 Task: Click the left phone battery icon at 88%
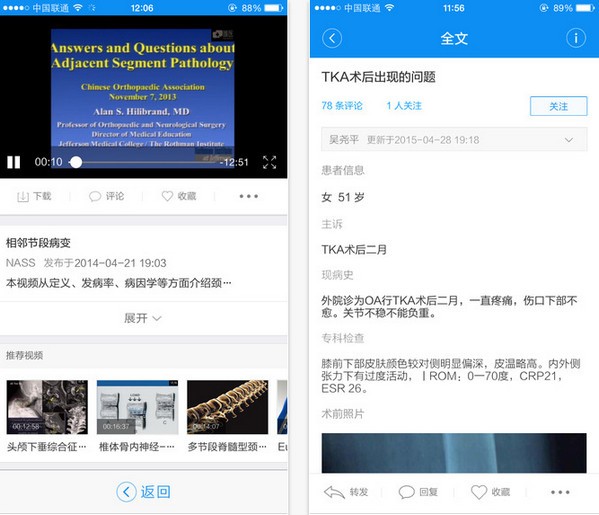pyautogui.click(x=274, y=8)
